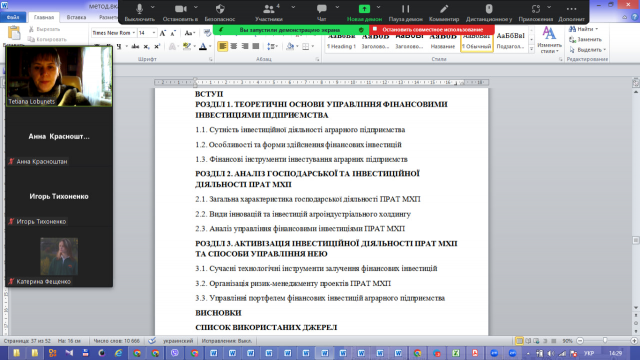Stop video with camera icon

(180, 12)
